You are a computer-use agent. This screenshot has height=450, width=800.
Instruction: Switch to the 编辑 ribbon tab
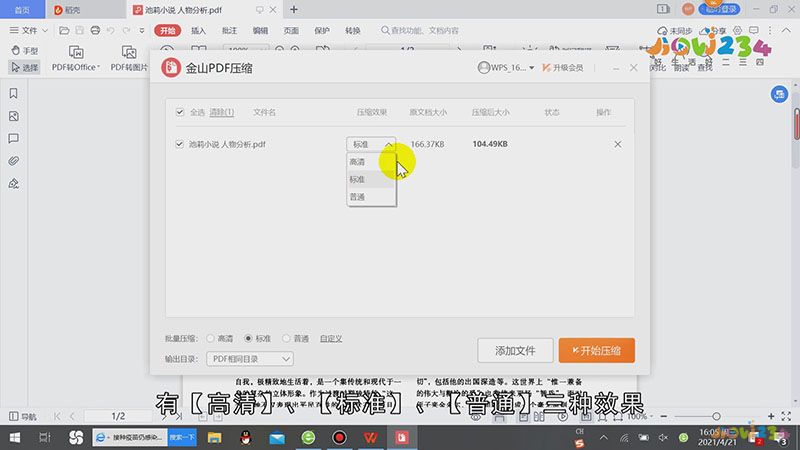[x=260, y=31]
